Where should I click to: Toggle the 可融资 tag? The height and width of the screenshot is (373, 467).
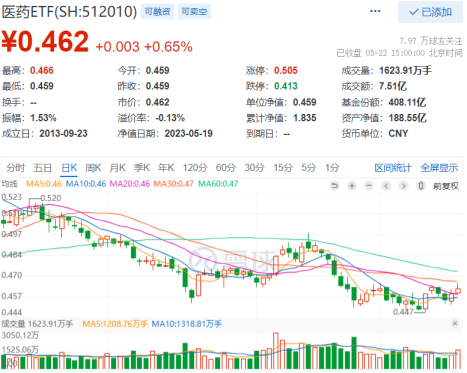coord(157,12)
